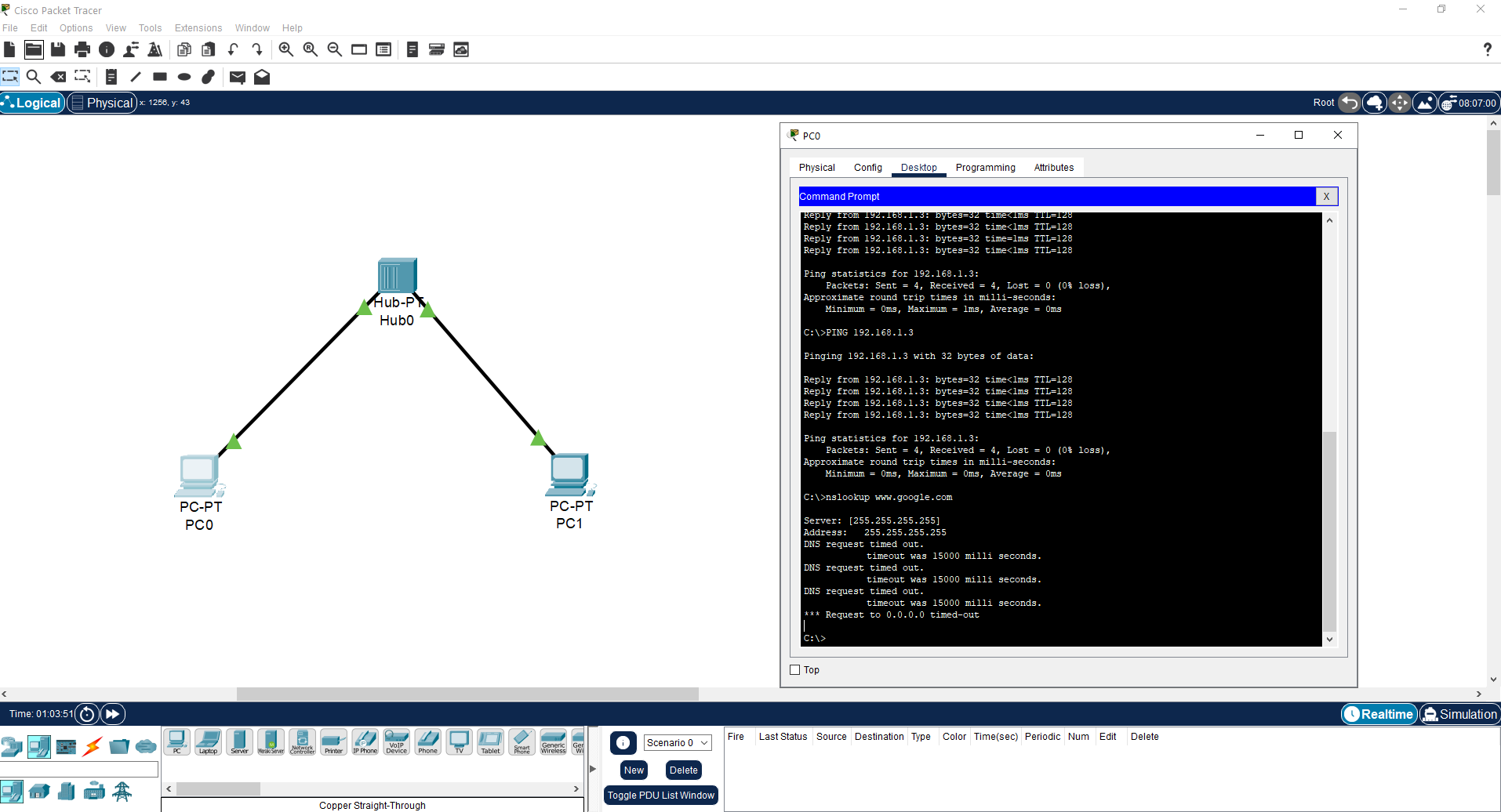Click the Paste icon in the main toolbar
This screenshot has width=1501, height=812.
tap(209, 49)
